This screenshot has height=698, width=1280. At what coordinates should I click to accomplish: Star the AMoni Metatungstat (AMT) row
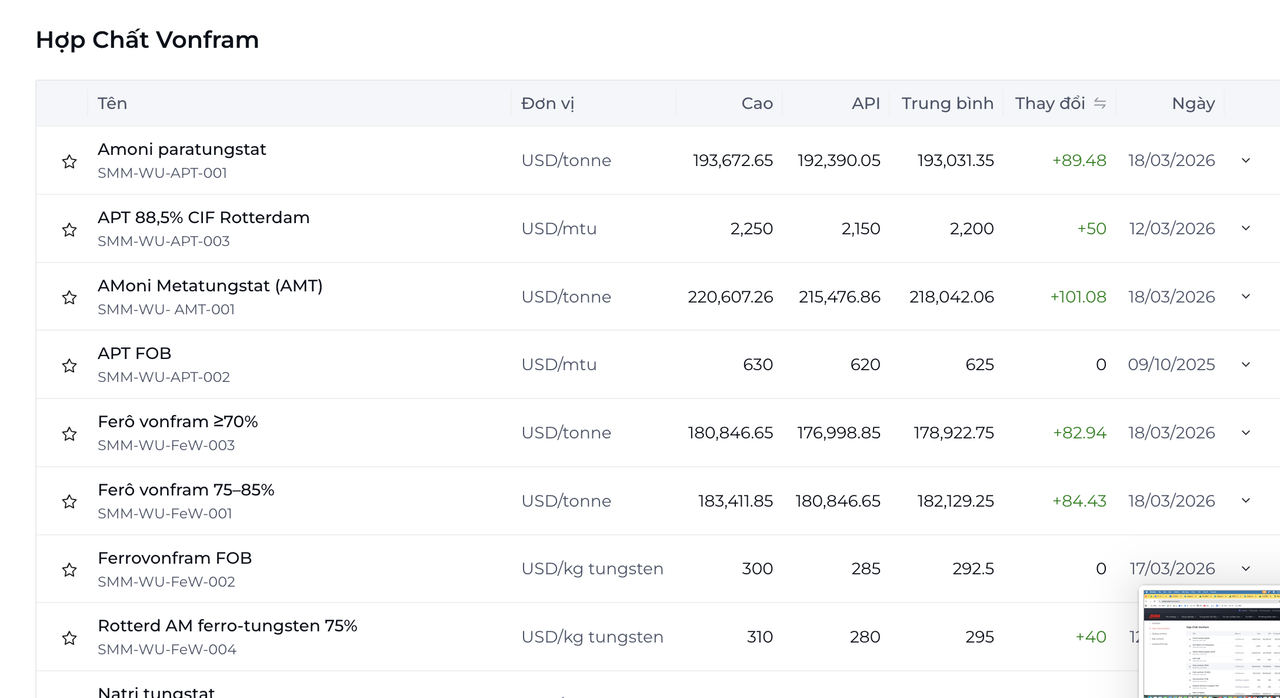(69, 297)
